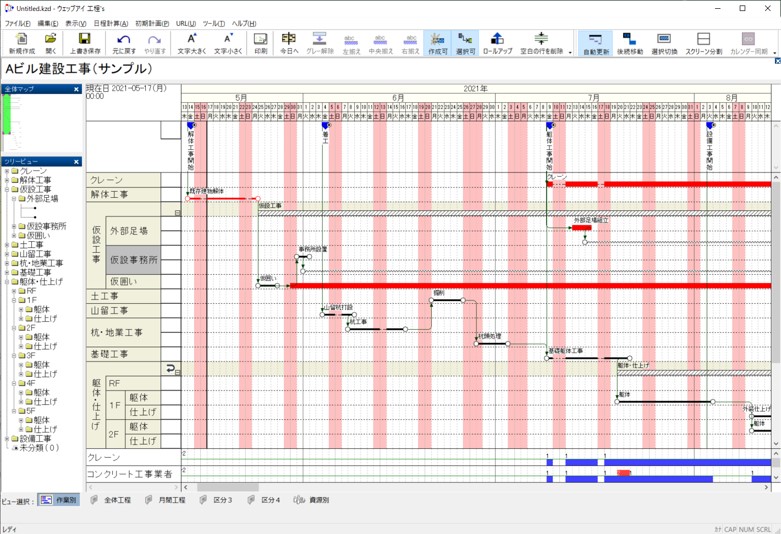The width and height of the screenshot is (781, 534).
Task: Click the ロールアップ (Roll up) icon
Action: click(x=497, y=43)
